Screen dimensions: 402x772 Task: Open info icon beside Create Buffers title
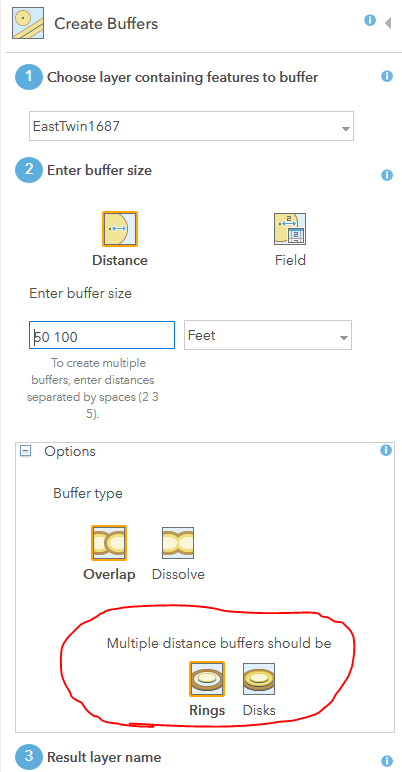click(370, 20)
